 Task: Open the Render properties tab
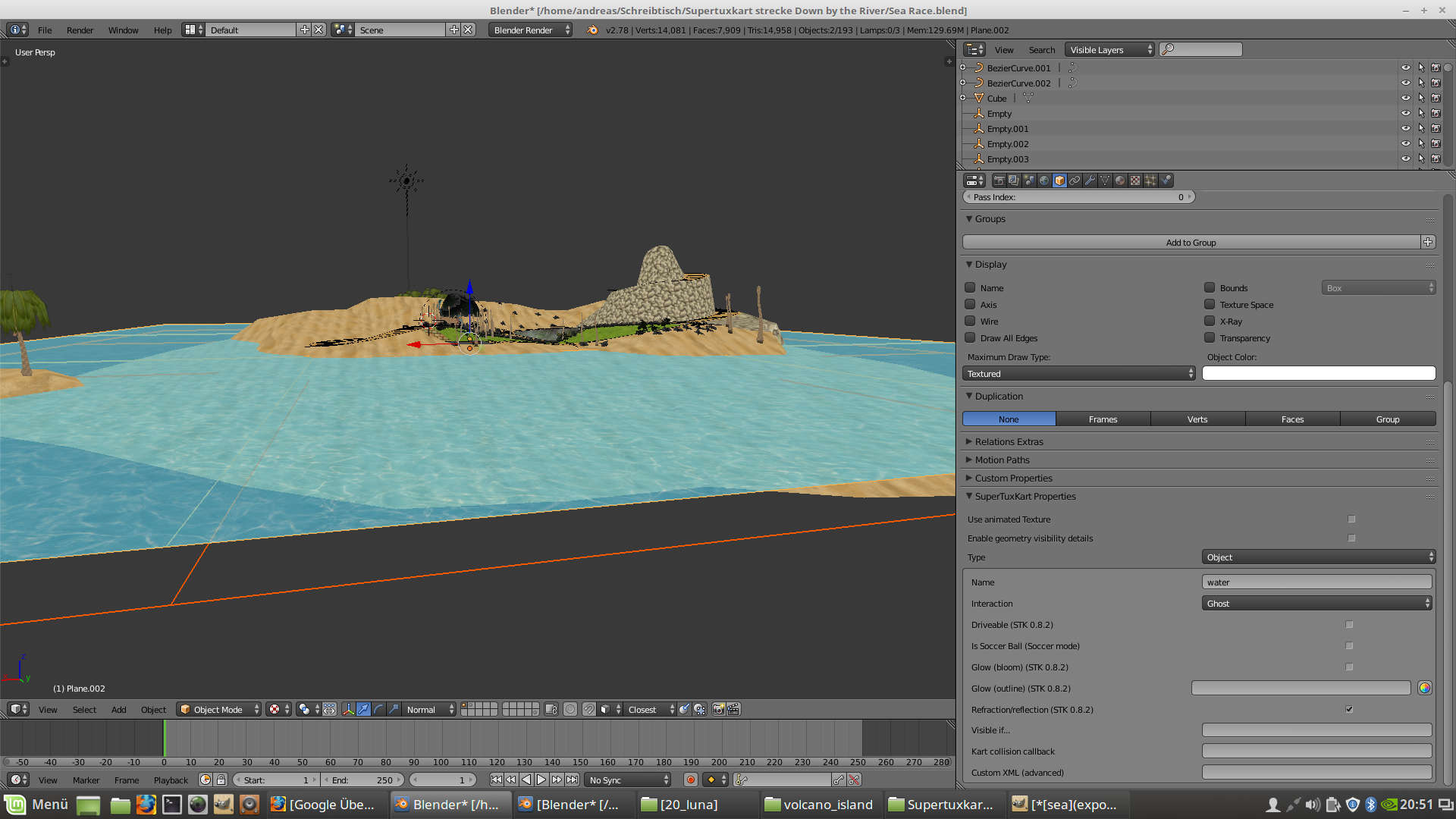(x=999, y=180)
